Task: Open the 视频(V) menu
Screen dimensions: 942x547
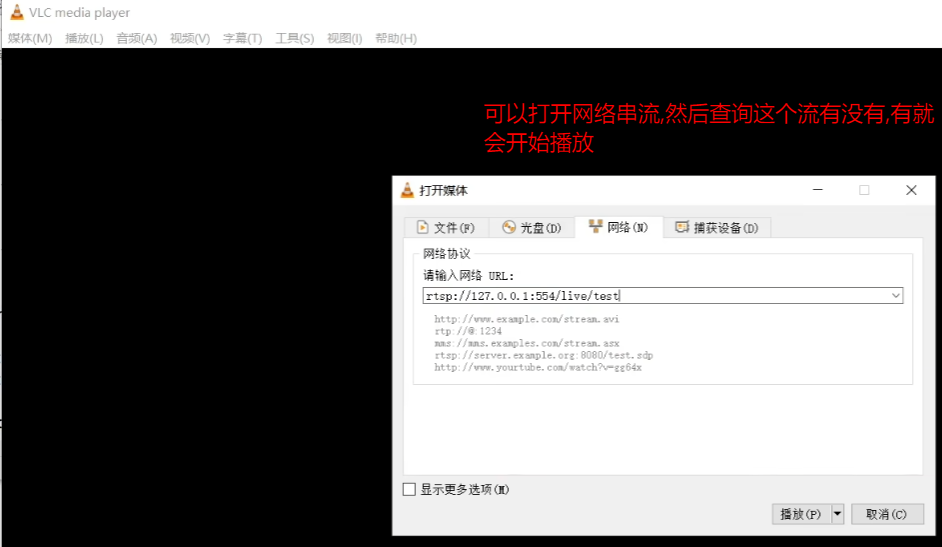Action: pyautogui.click(x=190, y=38)
